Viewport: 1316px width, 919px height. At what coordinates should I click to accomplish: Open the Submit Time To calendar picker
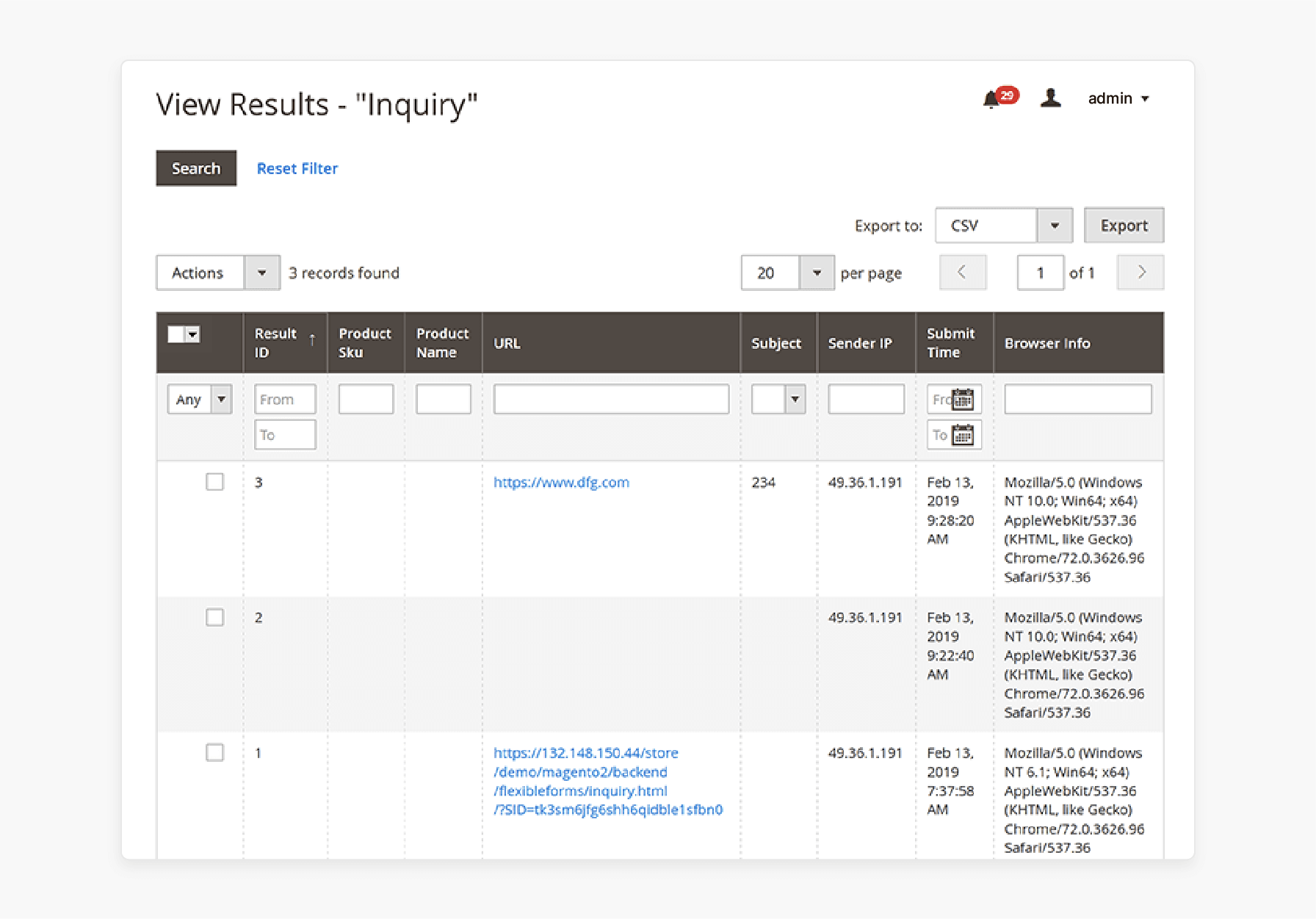click(963, 435)
